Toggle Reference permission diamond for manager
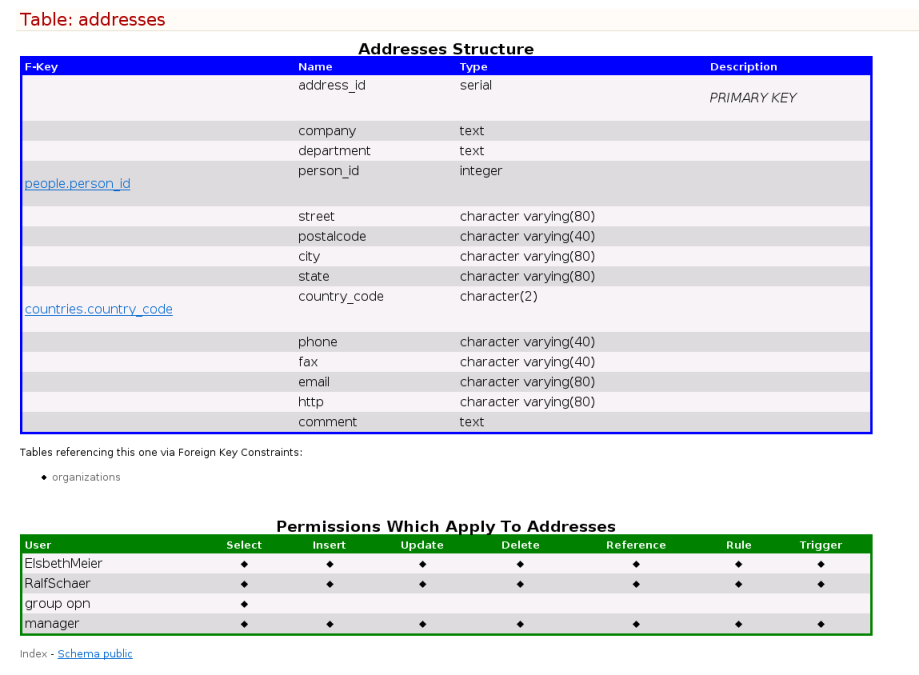 coord(636,623)
